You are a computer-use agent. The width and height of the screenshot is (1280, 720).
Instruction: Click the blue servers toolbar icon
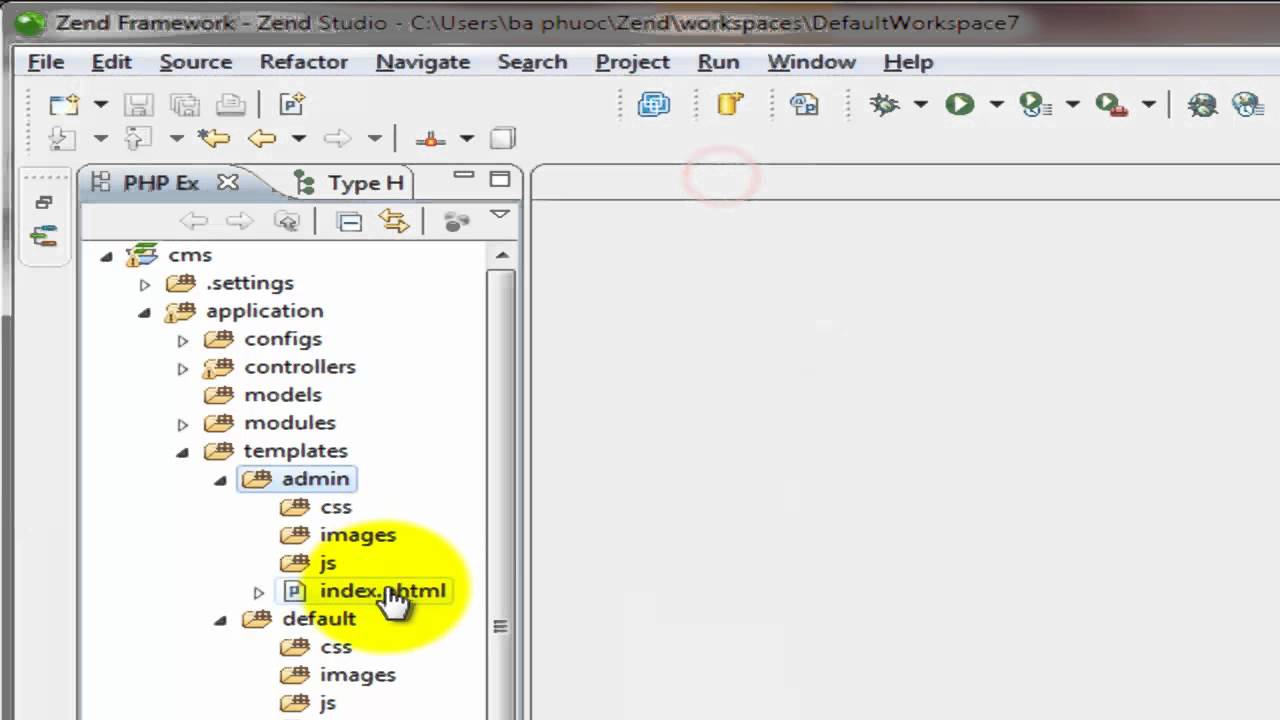point(654,104)
